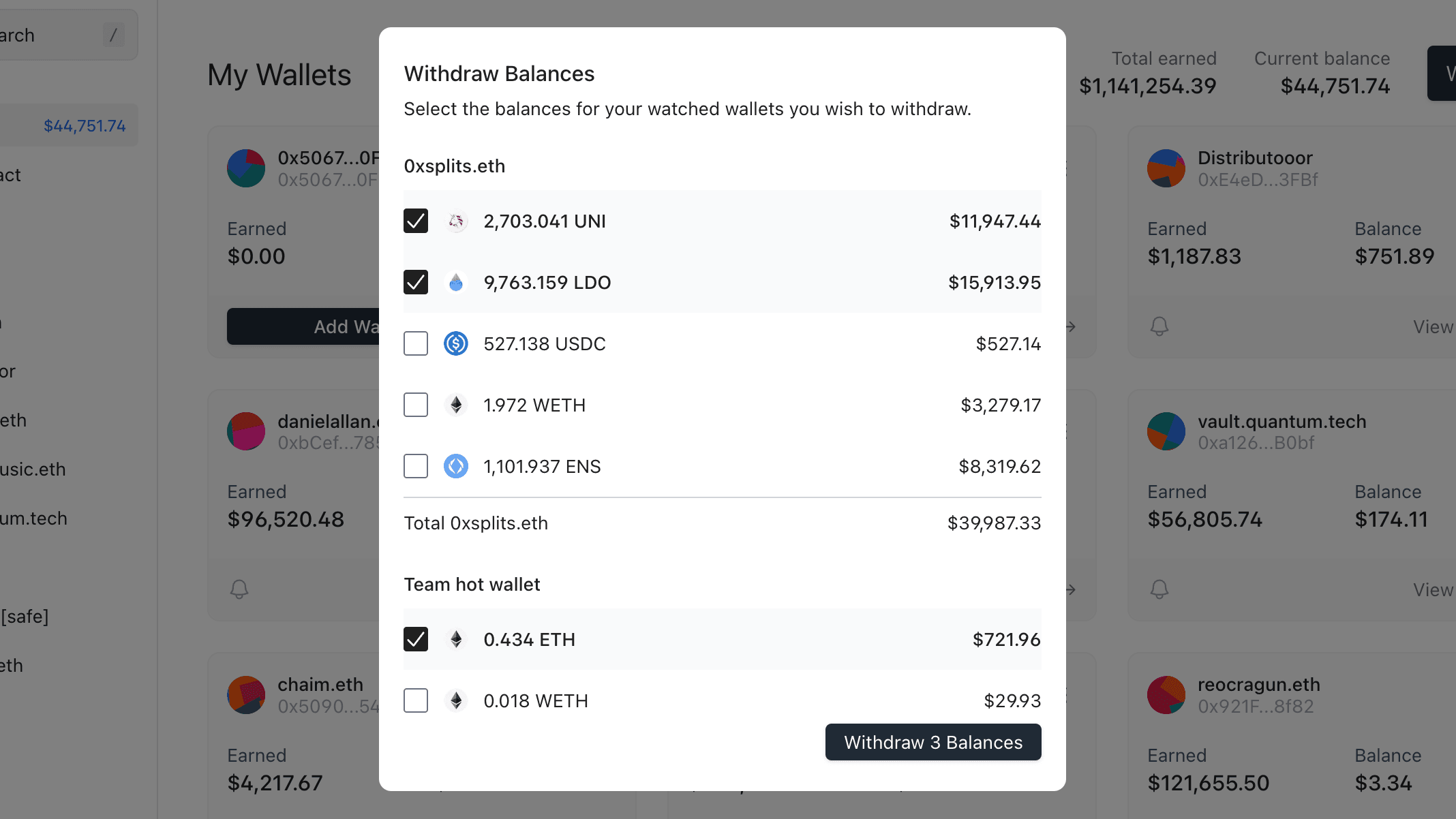
Task: Enable the 527.138 USDC balance checkbox
Action: coord(415,343)
